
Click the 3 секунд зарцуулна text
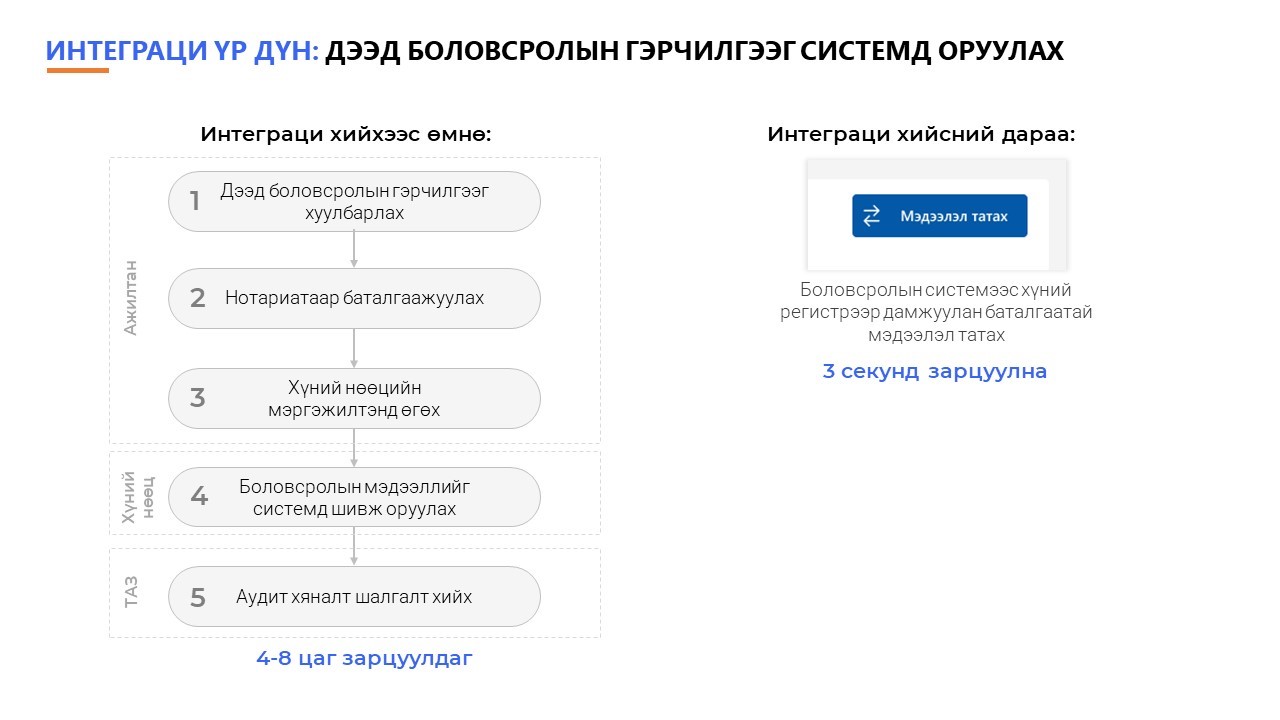pyautogui.click(x=935, y=372)
